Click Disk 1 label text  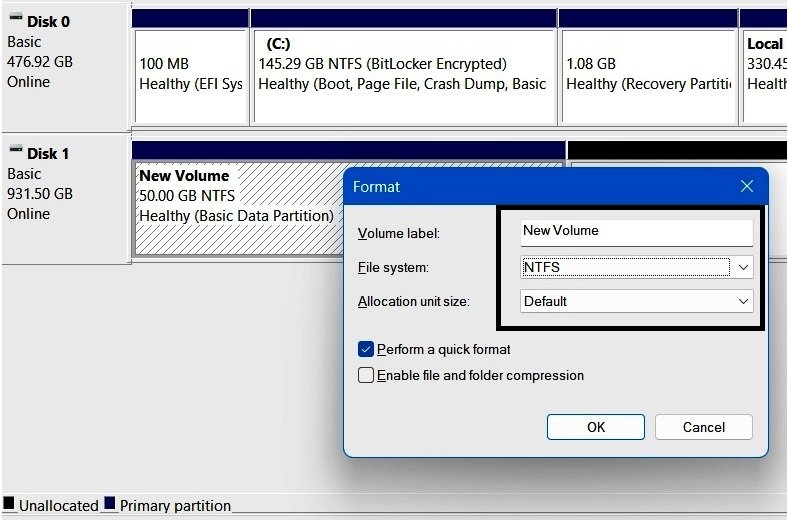click(48, 154)
